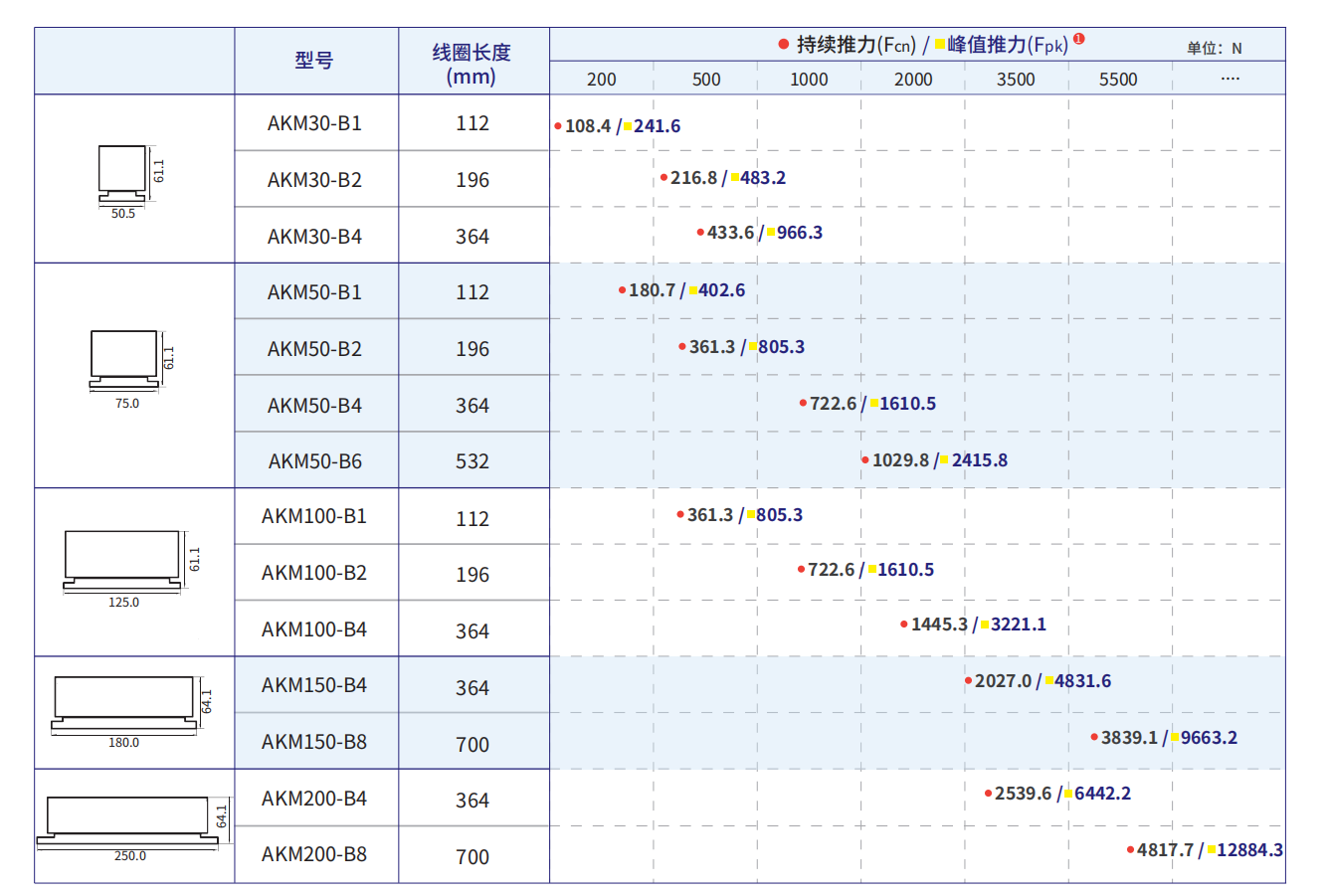Viewport: 1327px width, 896px height.
Task: Select the 线圈长度 (mm) column header
Action: point(472,64)
